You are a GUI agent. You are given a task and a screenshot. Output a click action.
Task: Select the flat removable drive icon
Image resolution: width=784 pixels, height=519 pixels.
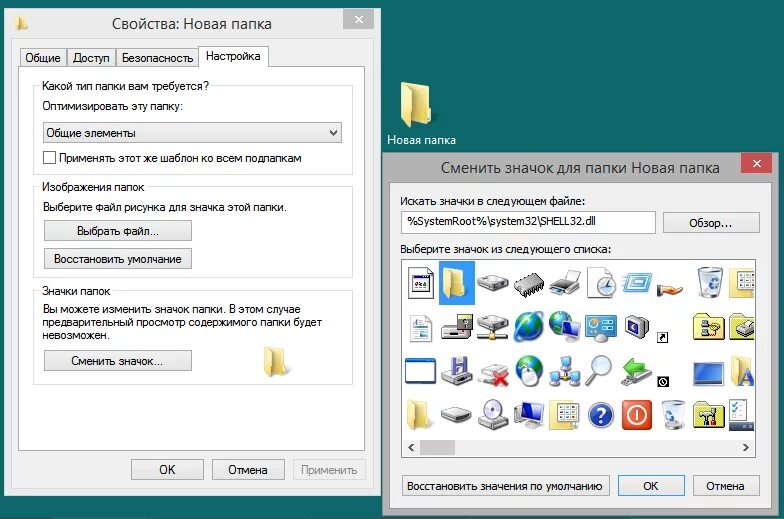click(456, 414)
